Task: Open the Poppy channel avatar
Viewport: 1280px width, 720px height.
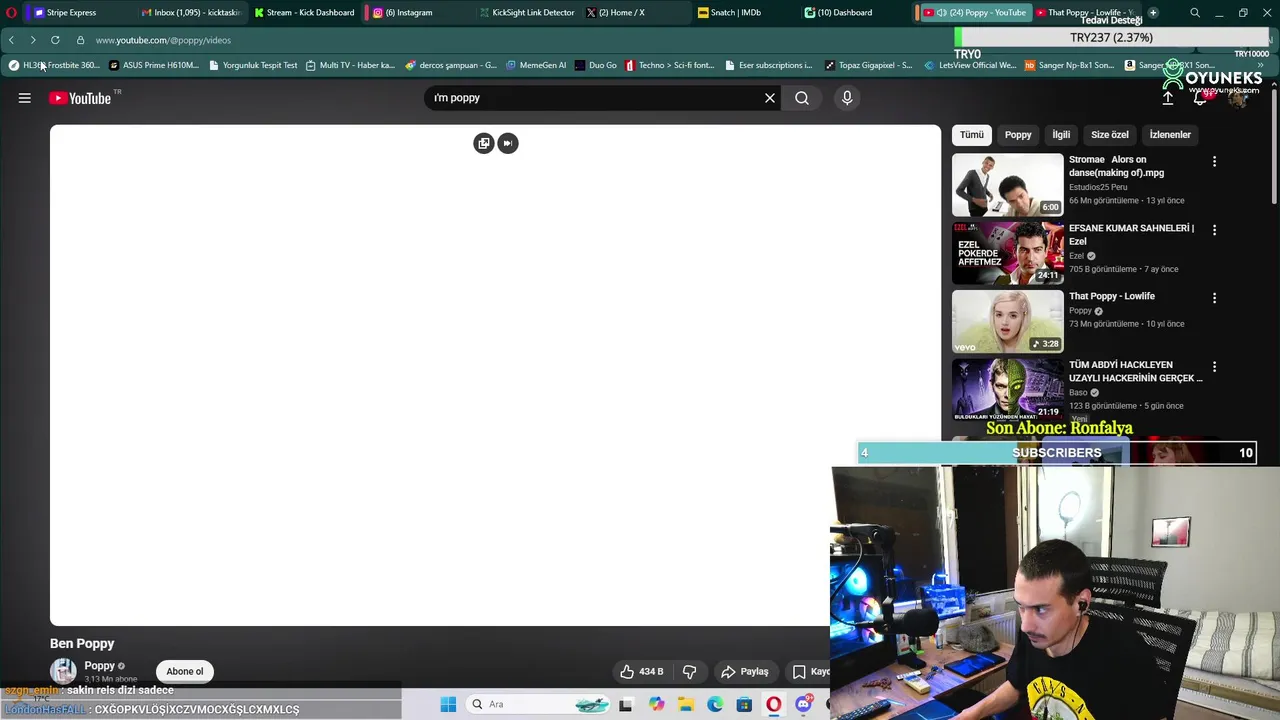Action: 64,671
